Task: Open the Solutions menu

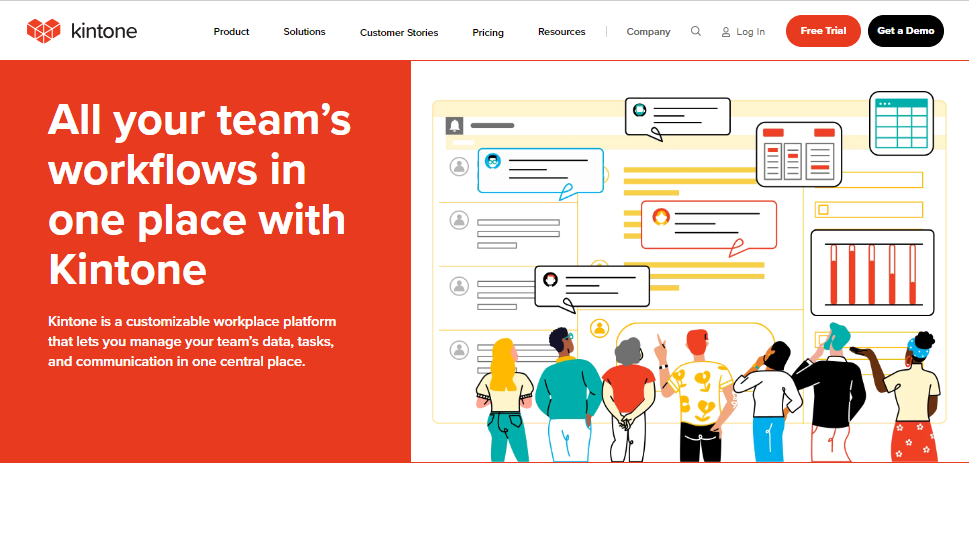Action: click(x=304, y=32)
